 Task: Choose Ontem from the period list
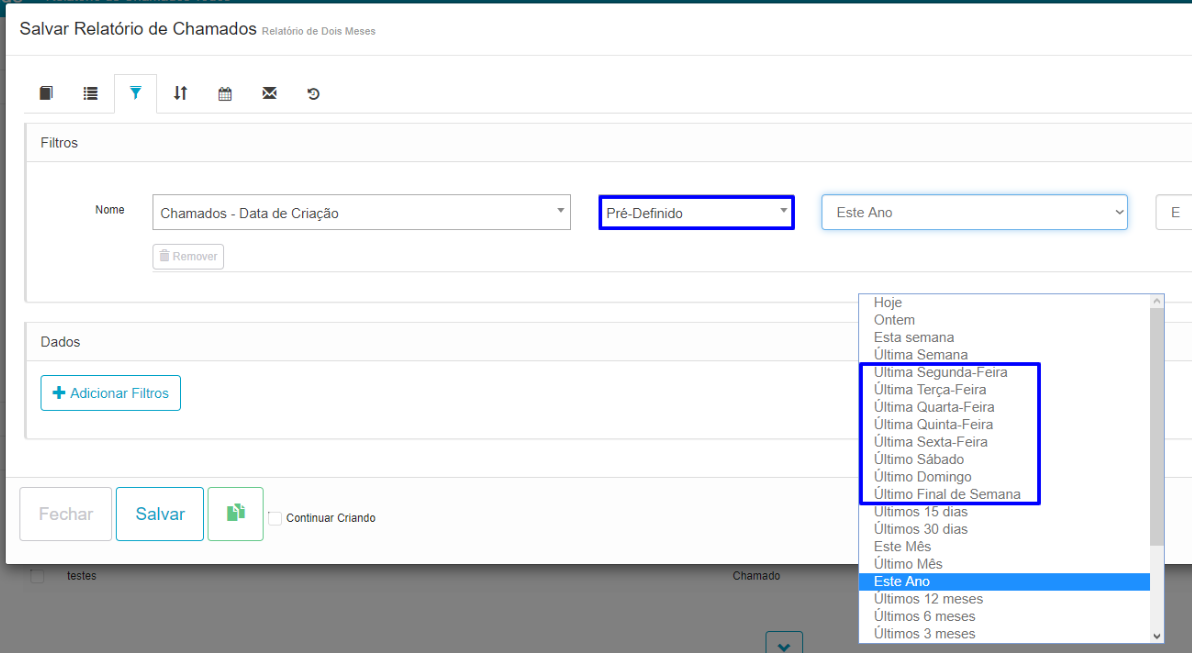894,320
